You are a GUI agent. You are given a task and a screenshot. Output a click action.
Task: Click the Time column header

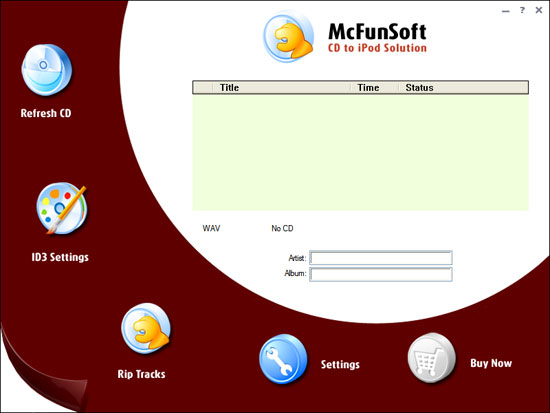[375, 87]
